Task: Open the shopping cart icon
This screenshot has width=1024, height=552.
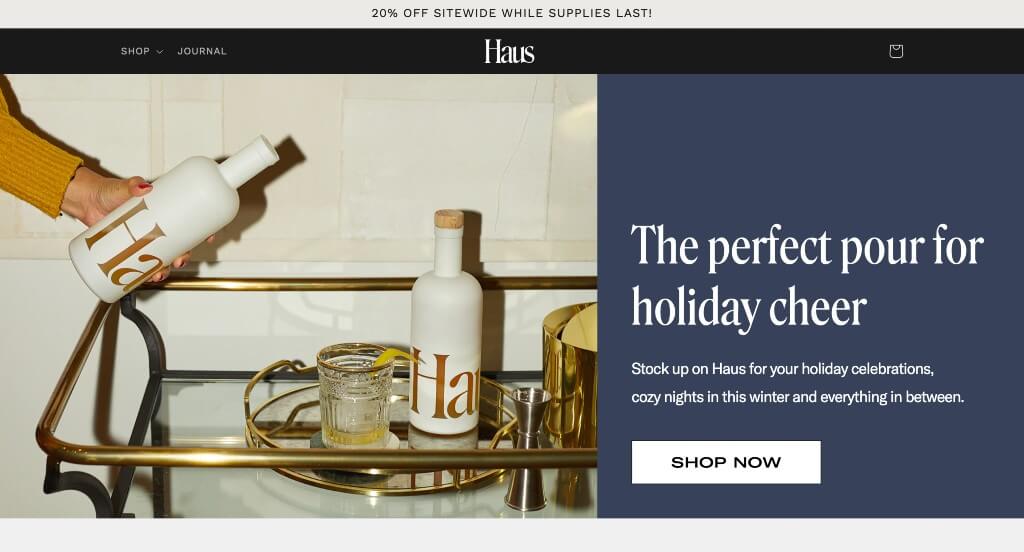Action: point(896,51)
